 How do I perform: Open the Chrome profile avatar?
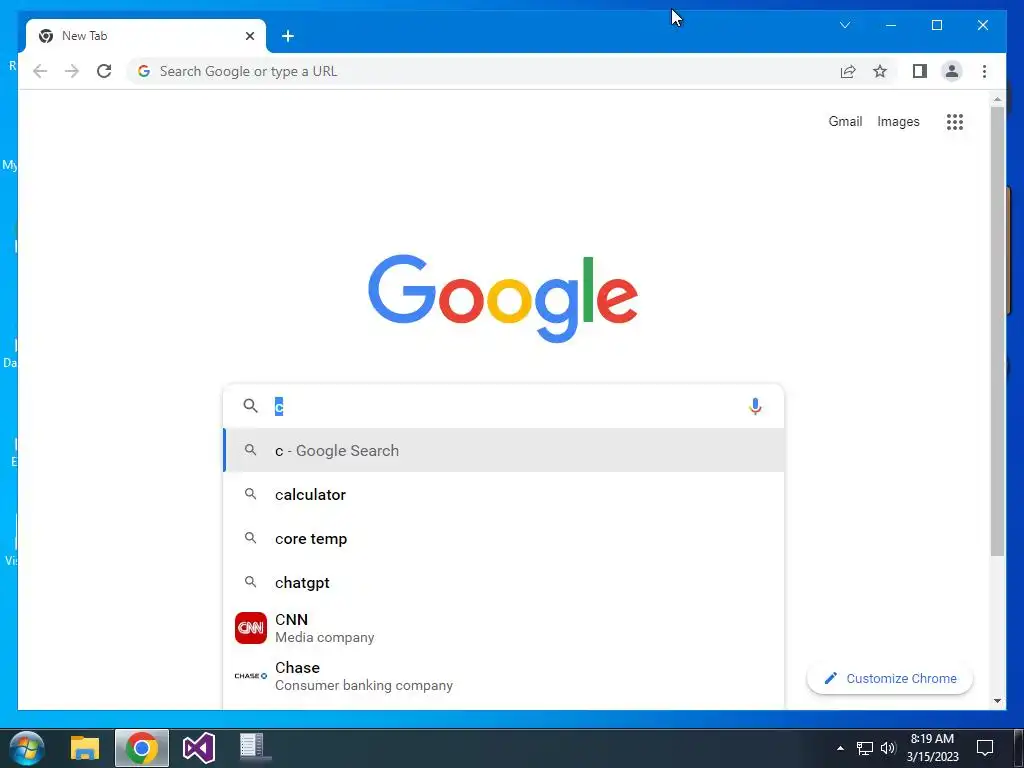coord(952,71)
